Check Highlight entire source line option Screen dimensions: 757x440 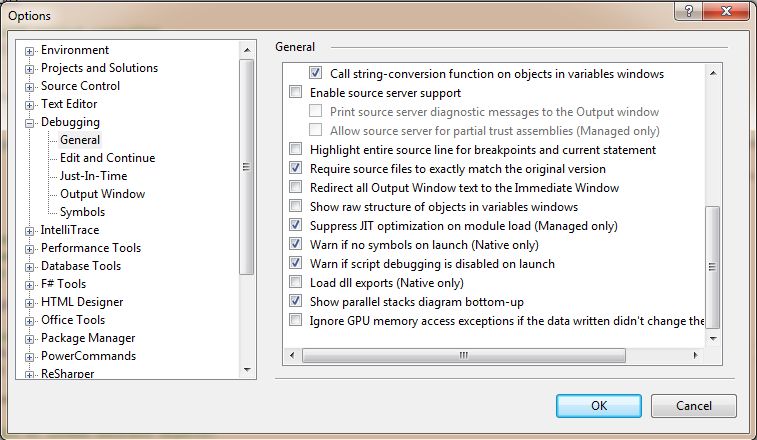click(x=295, y=149)
